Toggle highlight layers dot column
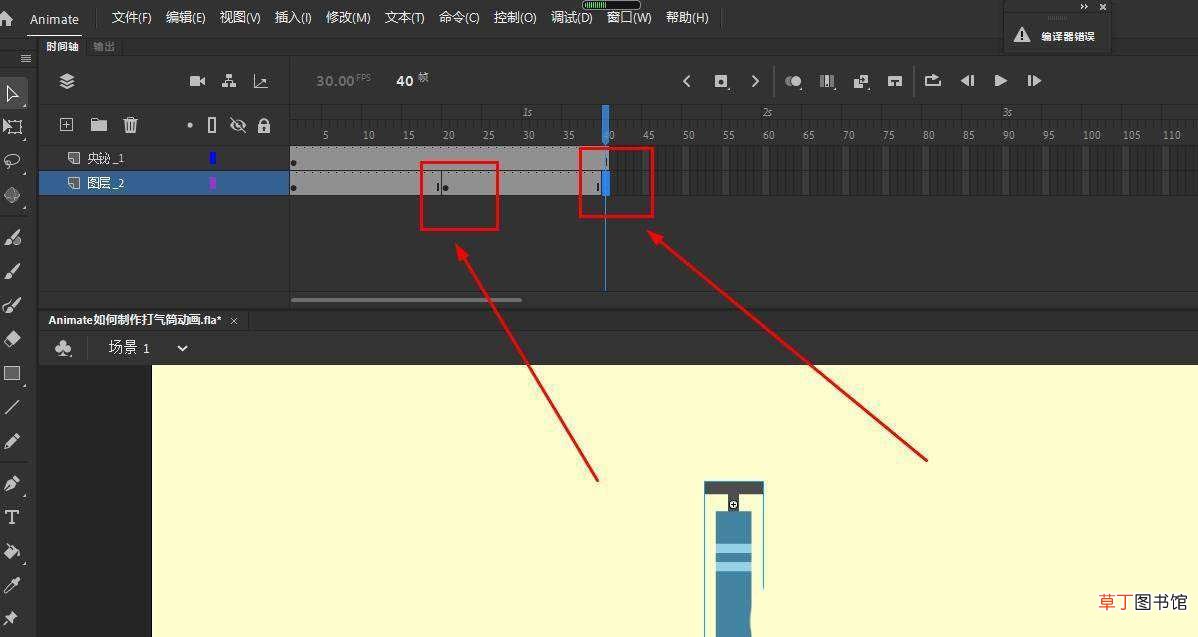 click(189, 125)
